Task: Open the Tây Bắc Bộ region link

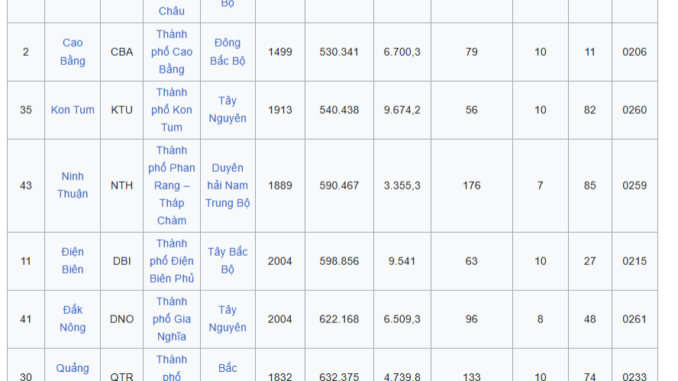Action: (227, 261)
